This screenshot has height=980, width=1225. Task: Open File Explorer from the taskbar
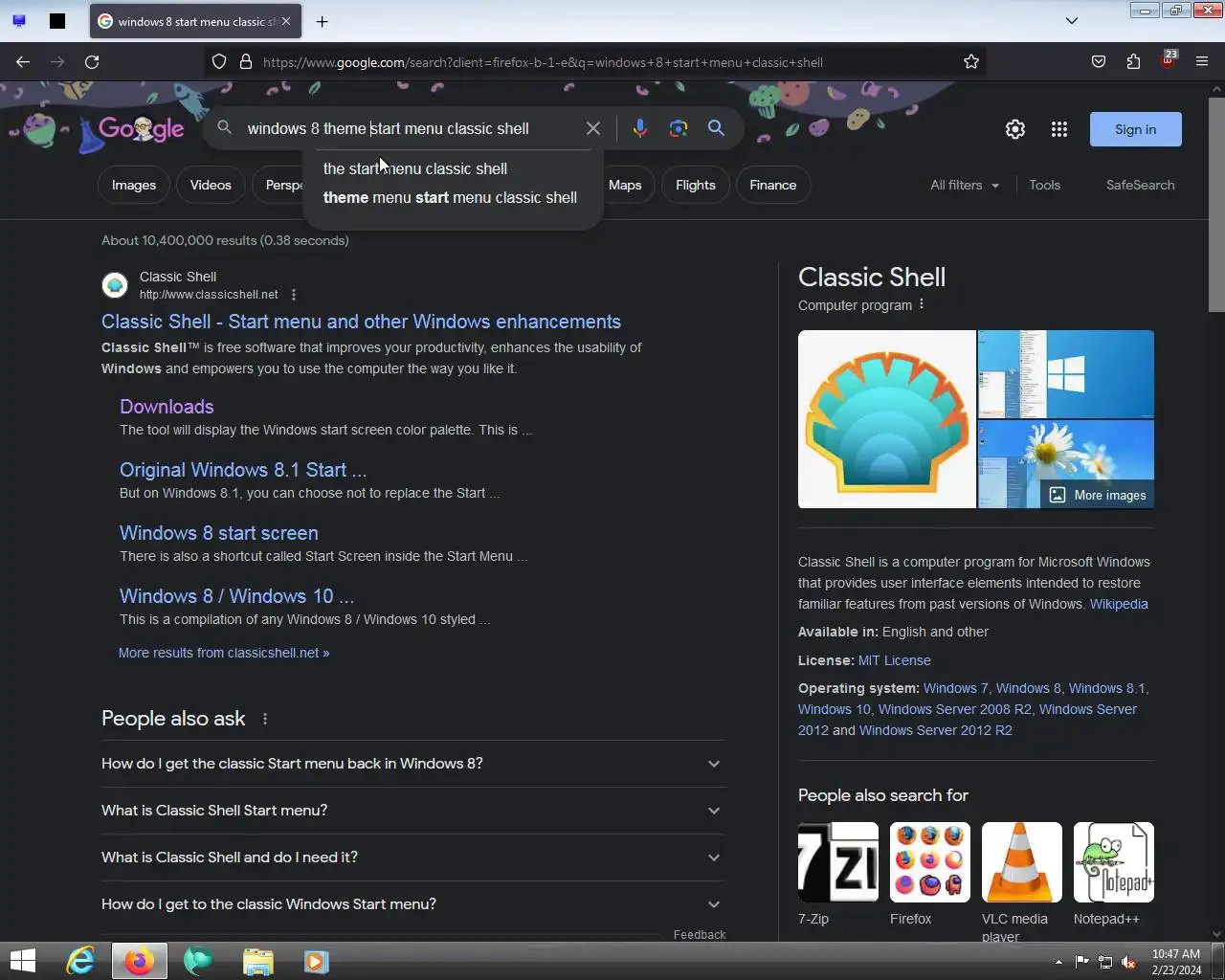pos(257,961)
